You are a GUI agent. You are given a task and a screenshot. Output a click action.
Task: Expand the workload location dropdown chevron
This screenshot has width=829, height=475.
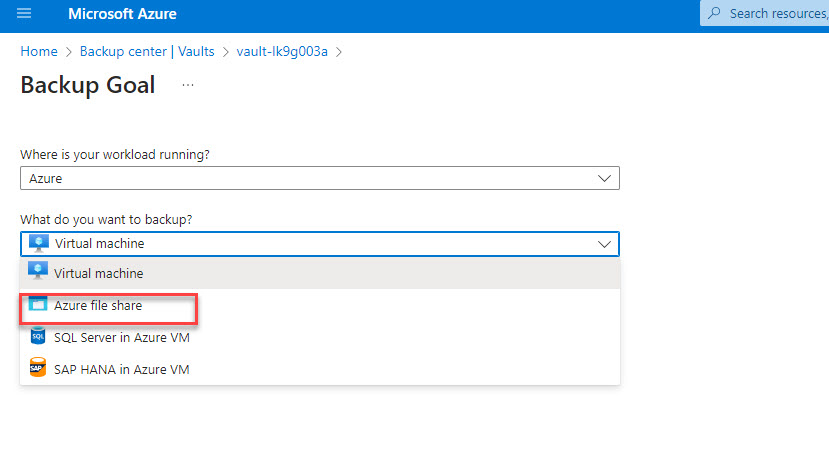coord(604,178)
